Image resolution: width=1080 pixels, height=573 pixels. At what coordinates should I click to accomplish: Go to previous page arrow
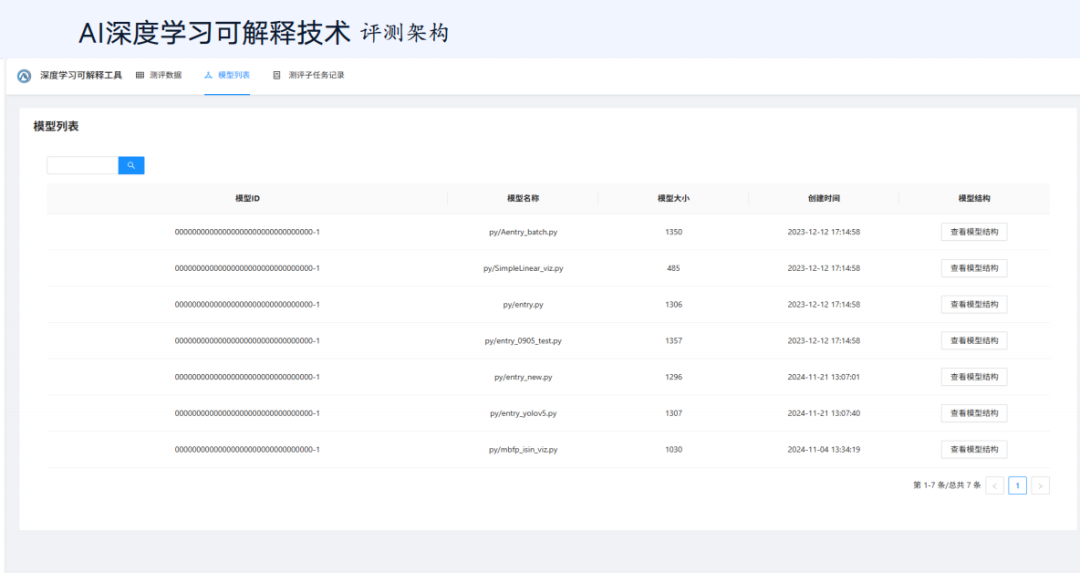995,486
